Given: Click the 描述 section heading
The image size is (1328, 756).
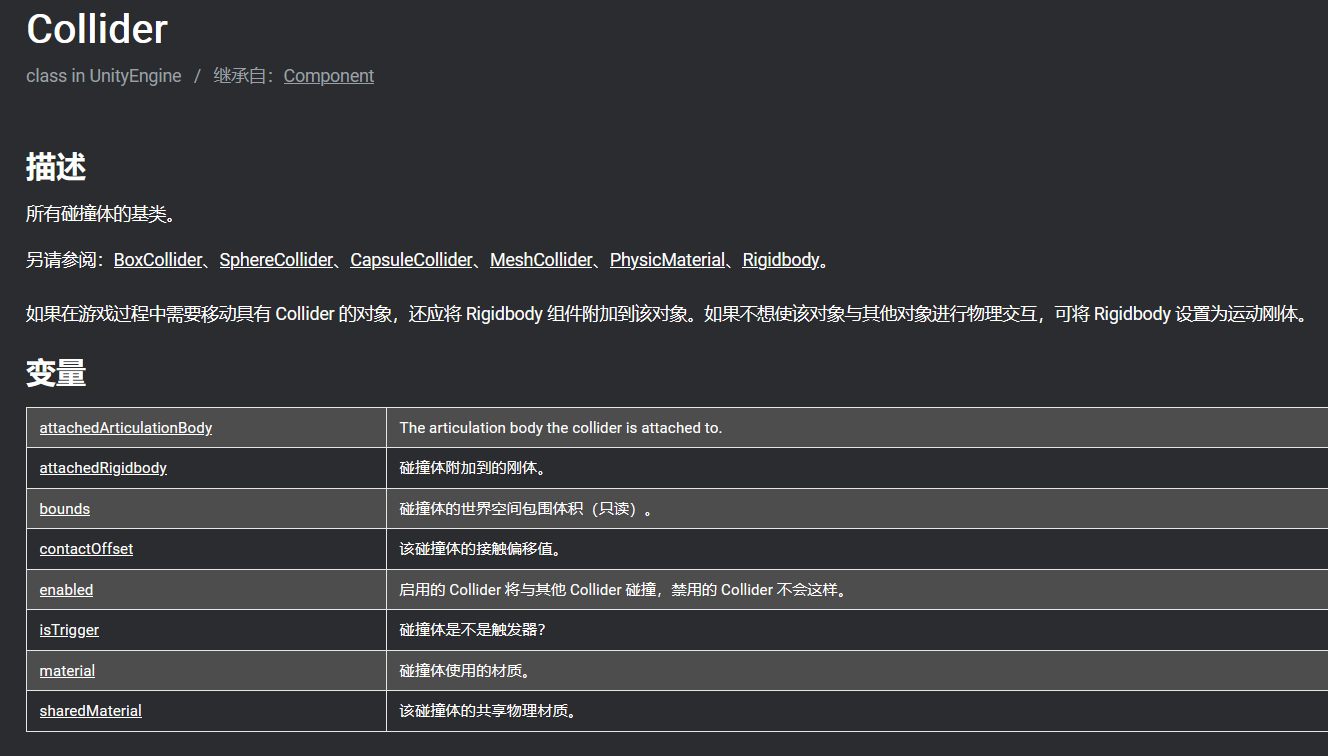Looking at the screenshot, I should click(56, 167).
